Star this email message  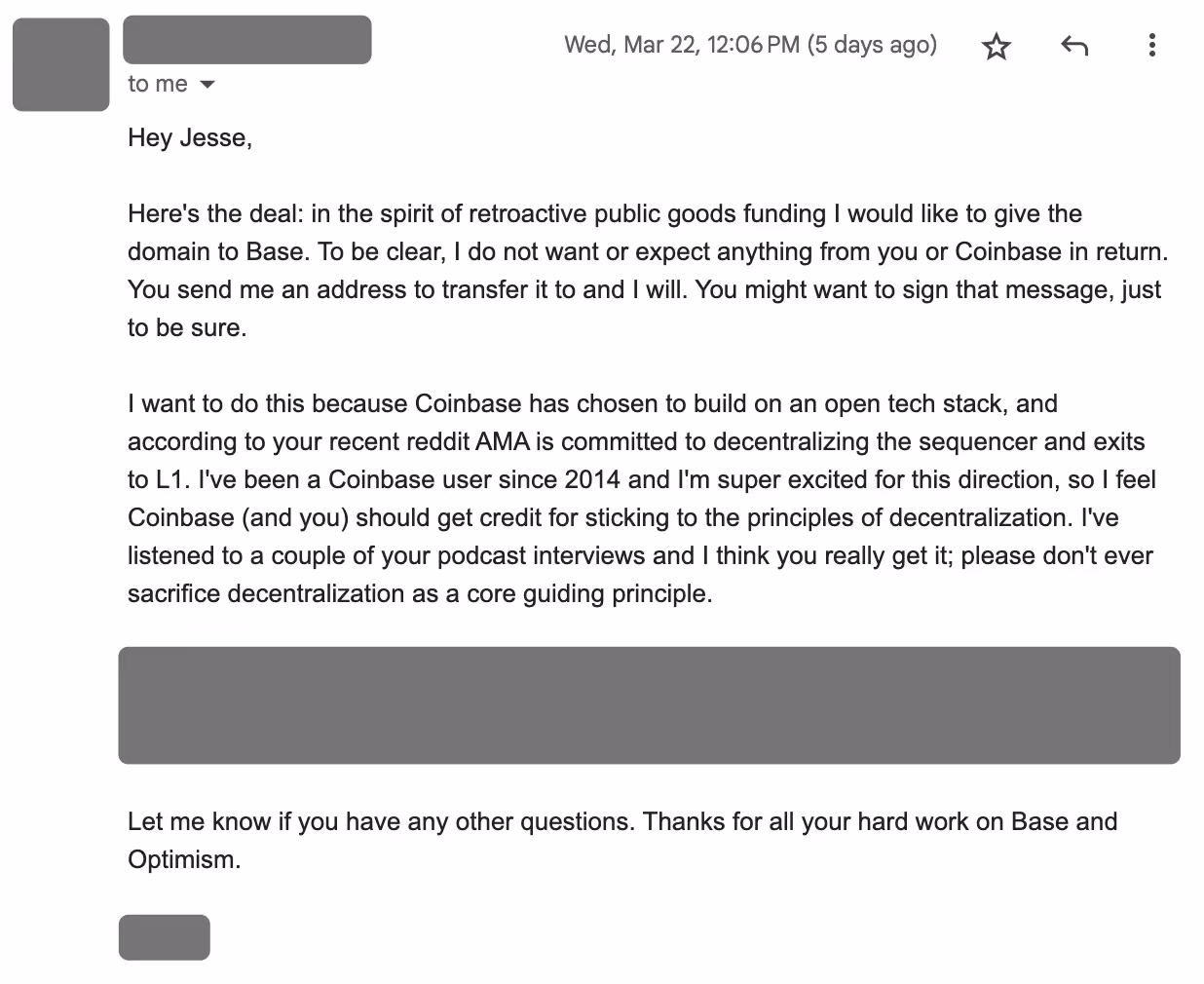[996, 46]
